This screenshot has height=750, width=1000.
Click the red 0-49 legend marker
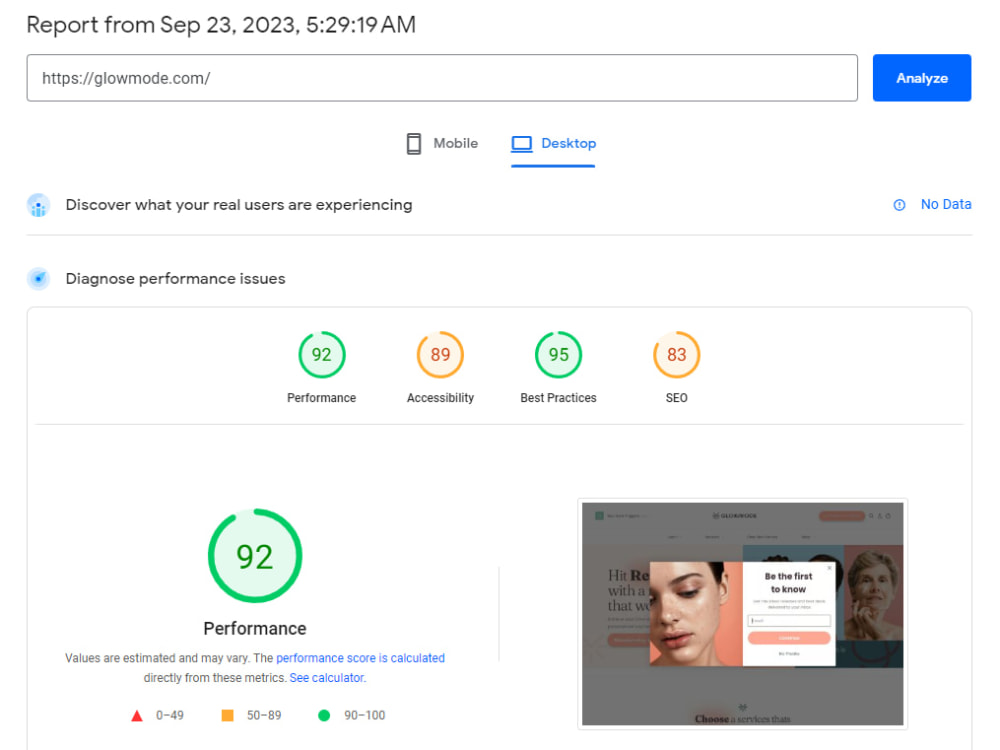137,715
